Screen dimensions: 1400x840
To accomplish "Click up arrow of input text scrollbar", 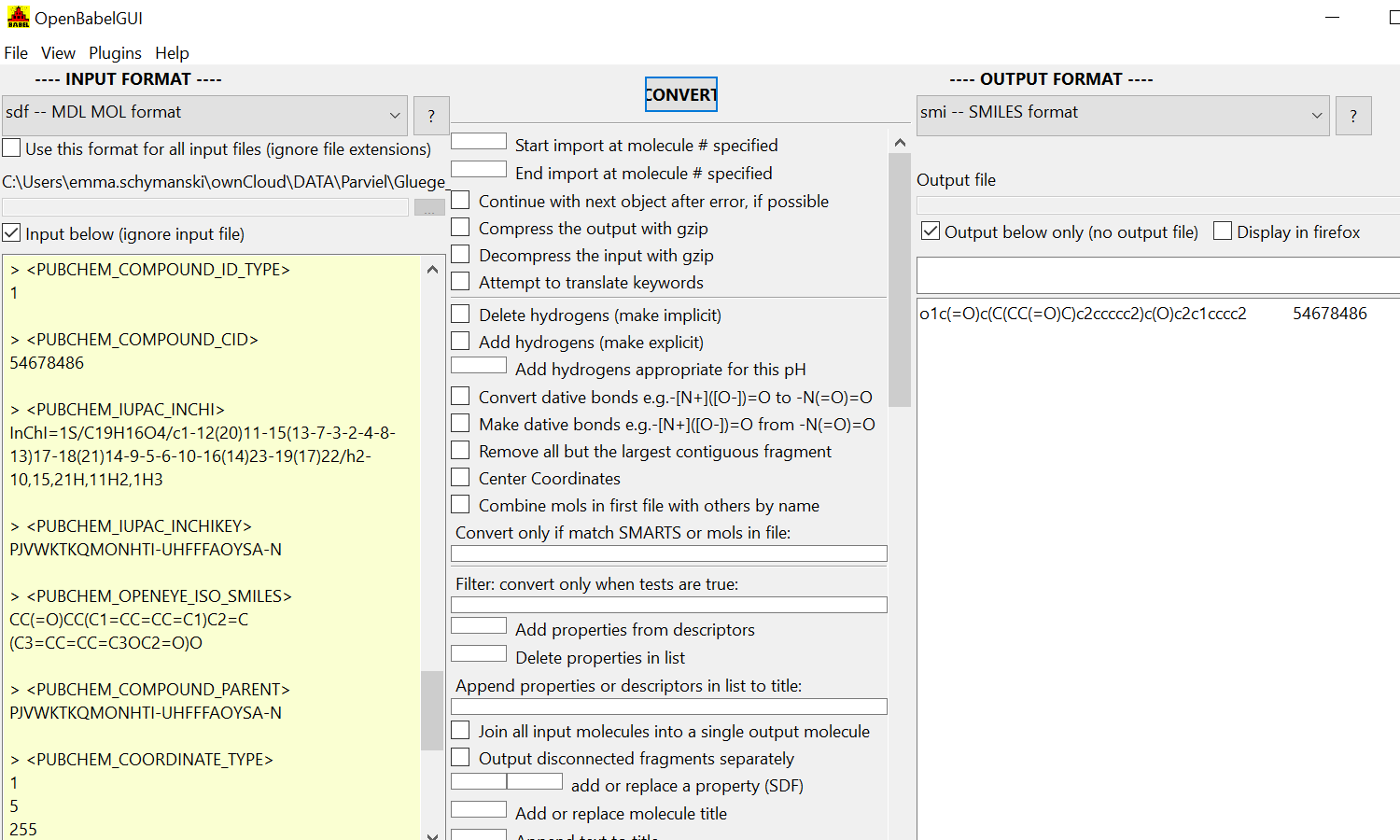I will pos(432,269).
